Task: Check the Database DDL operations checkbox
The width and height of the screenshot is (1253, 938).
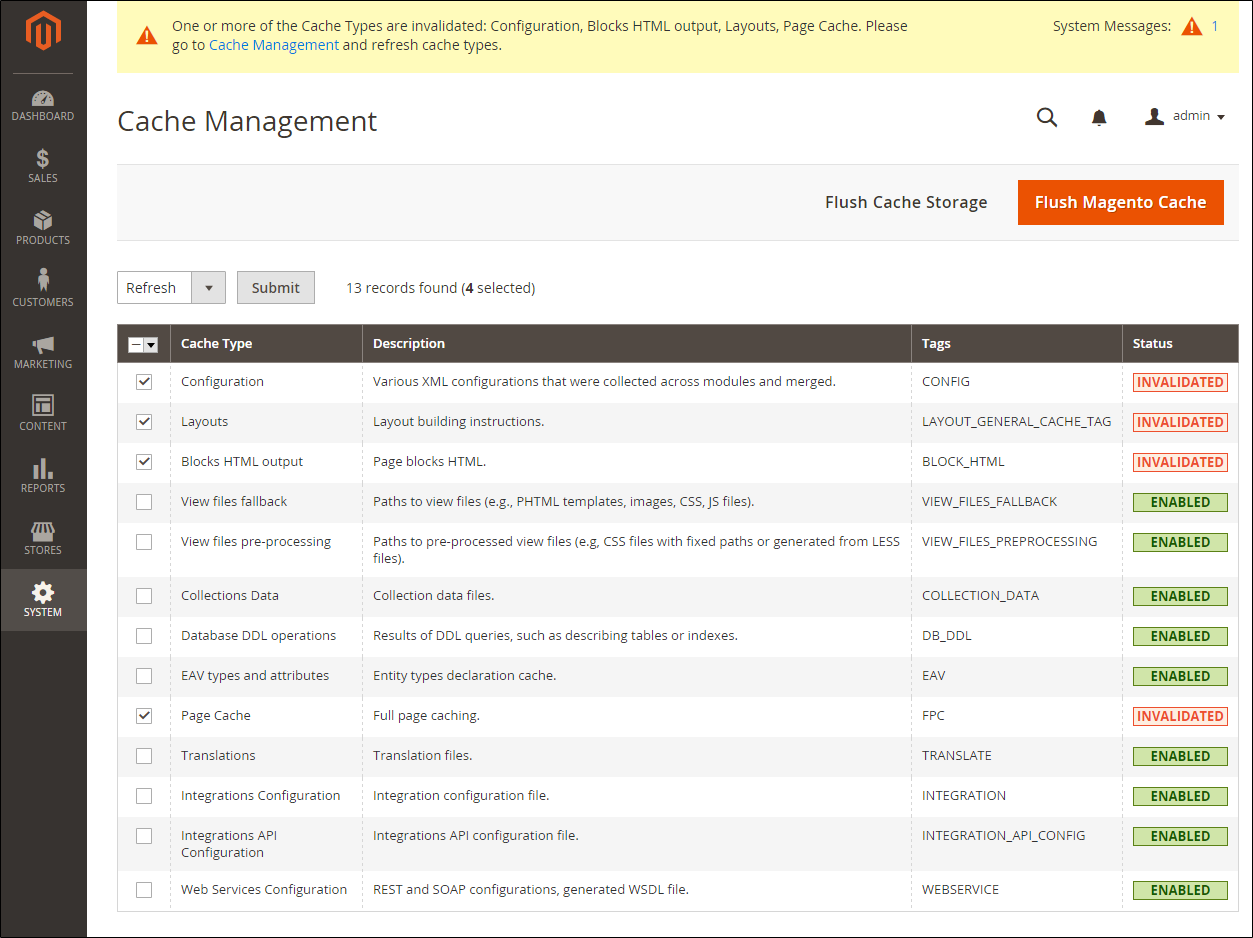Action: click(x=144, y=636)
